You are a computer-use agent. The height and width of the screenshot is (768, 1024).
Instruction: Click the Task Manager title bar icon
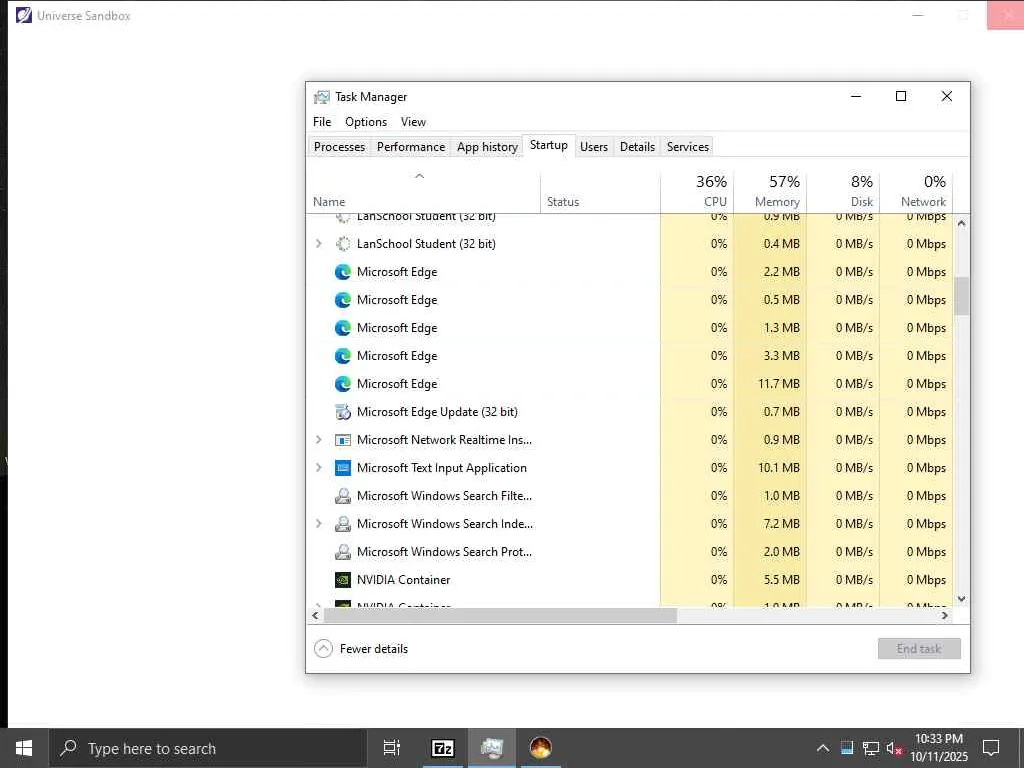pos(321,97)
